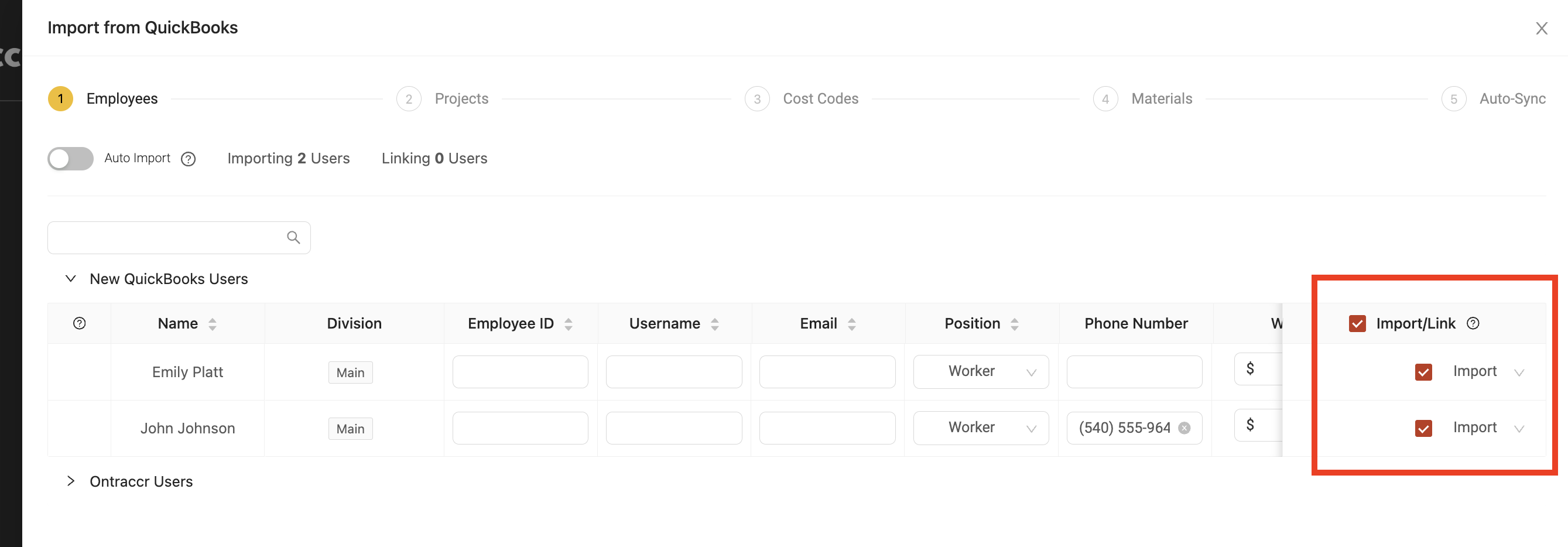Click the Phone Number column header
The image size is (1568, 547).
tap(1136, 323)
